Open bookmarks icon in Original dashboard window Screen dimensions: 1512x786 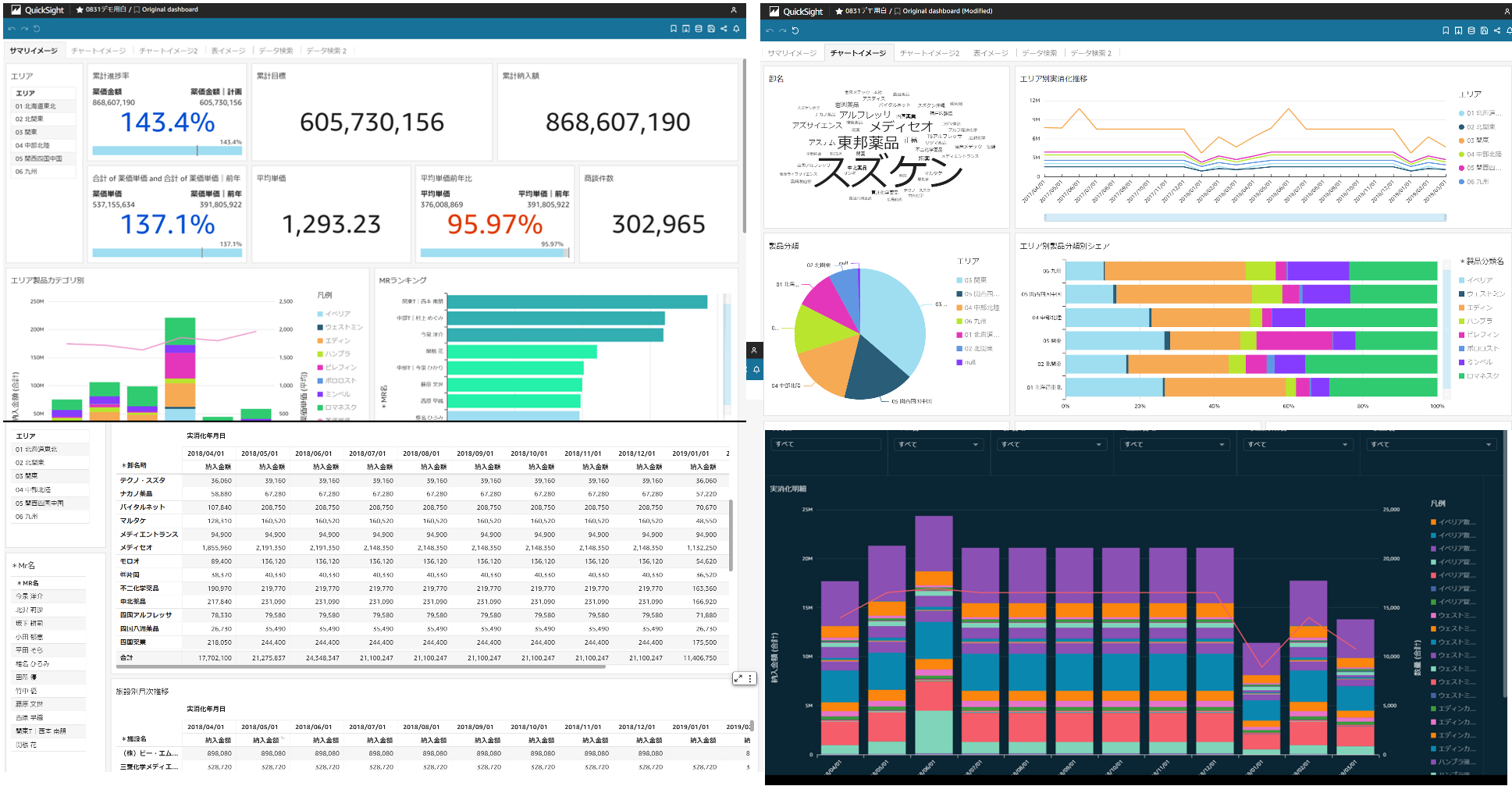(x=674, y=29)
